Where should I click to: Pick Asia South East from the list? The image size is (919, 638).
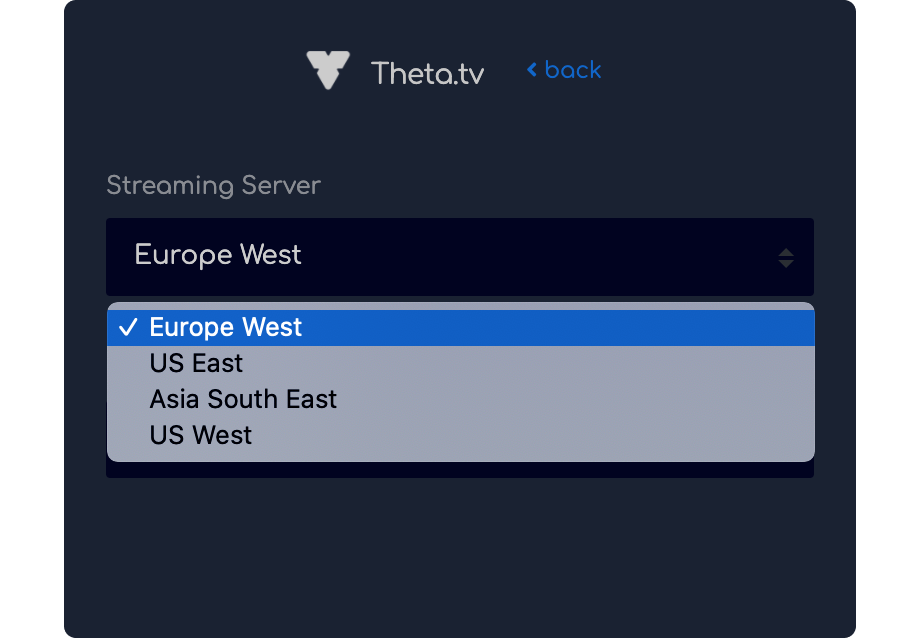(461, 399)
